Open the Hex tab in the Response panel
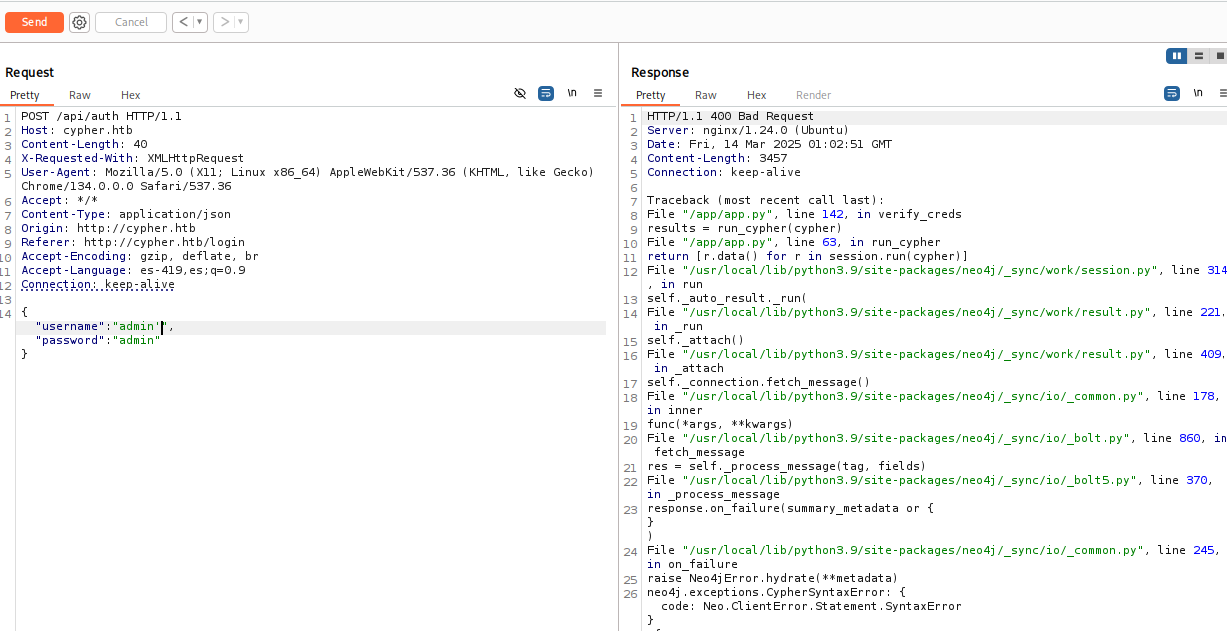The image size is (1227, 631). [x=757, y=95]
